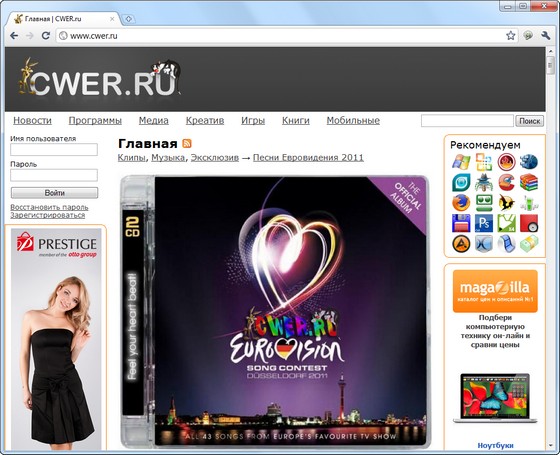Open the Программы menu item
The height and width of the screenshot is (455, 560).
(95, 121)
